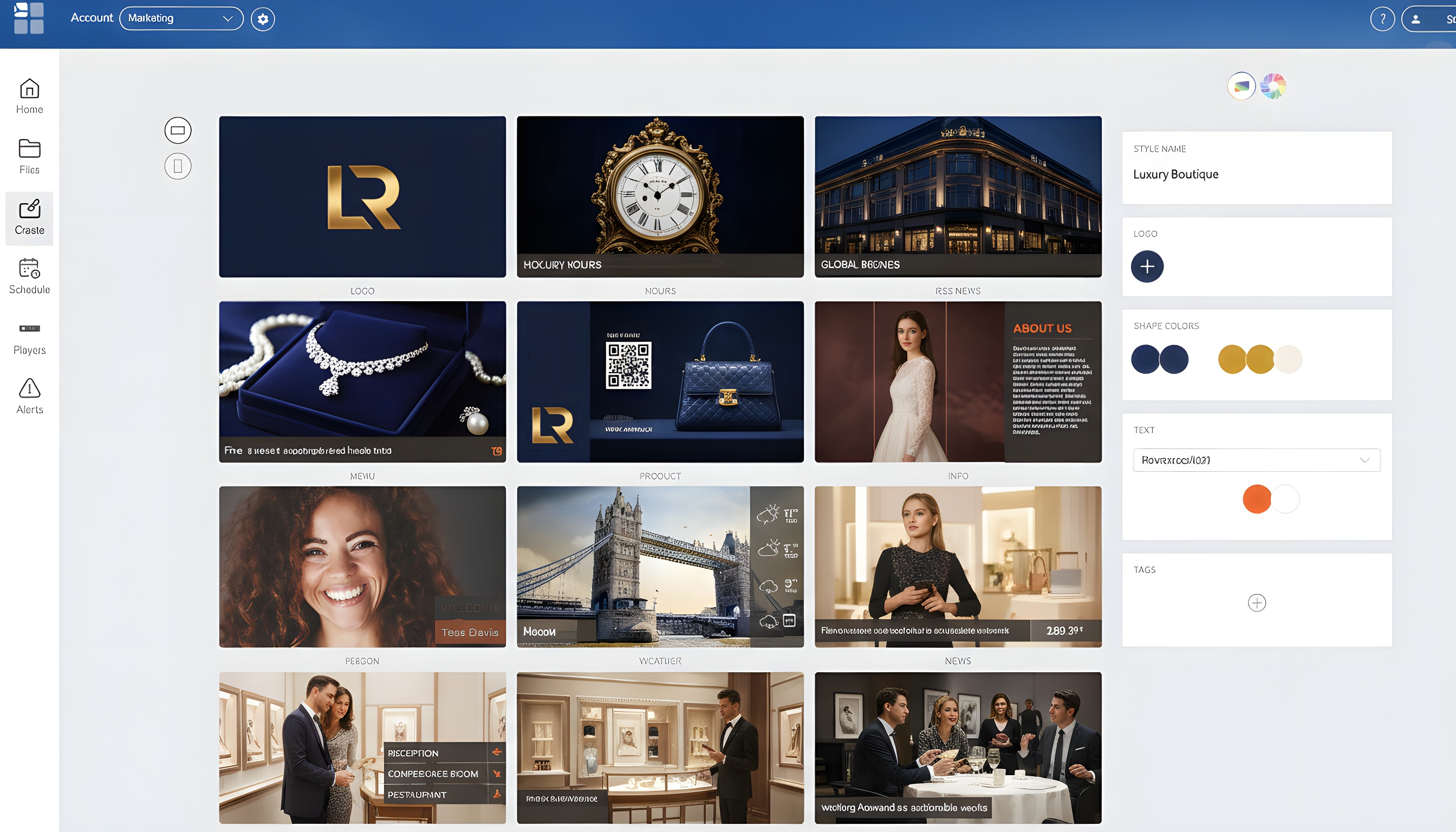Add a new tag with plus icon
The width and height of the screenshot is (1456, 832).
pos(1257,602)
